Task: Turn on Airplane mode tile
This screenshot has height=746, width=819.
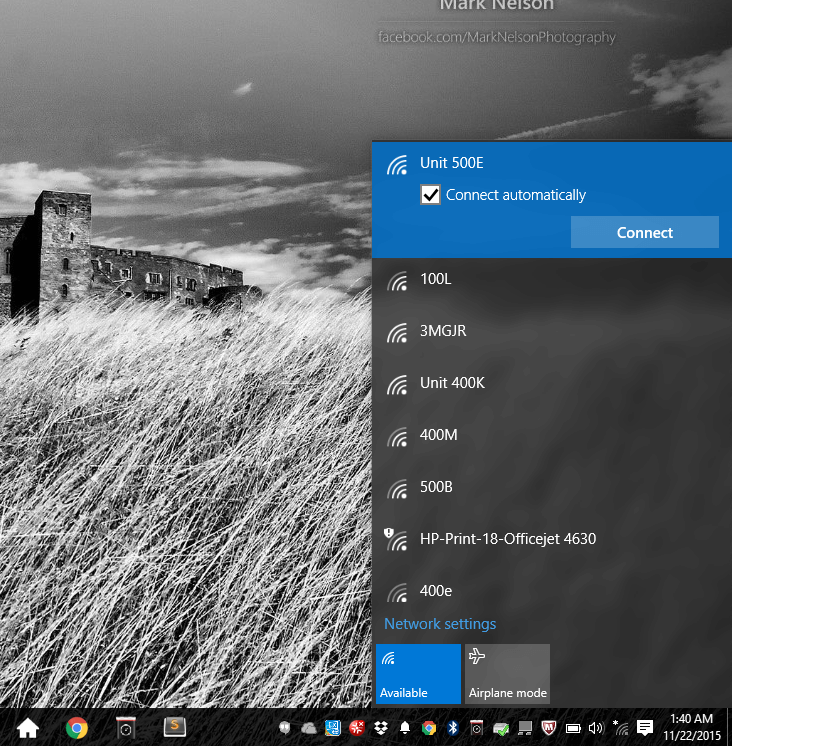Action: tap(507, 674)
